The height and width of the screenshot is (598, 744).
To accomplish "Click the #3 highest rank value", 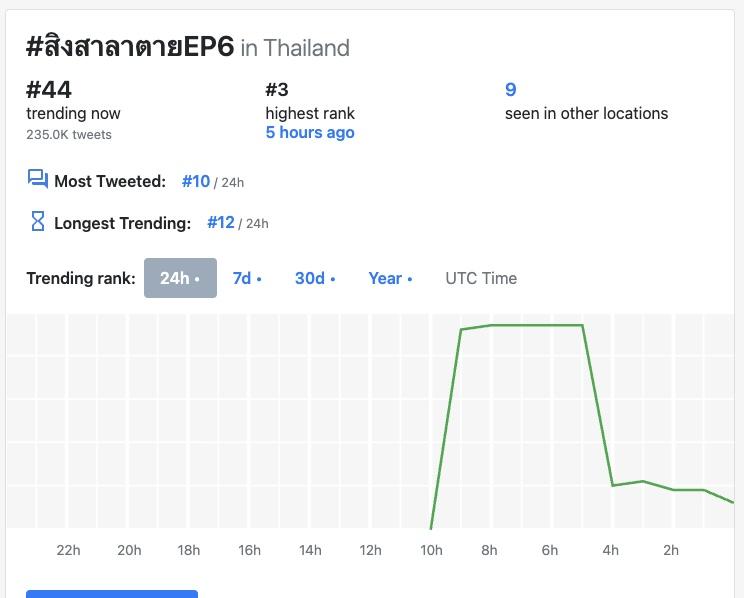I will [277, 90].
